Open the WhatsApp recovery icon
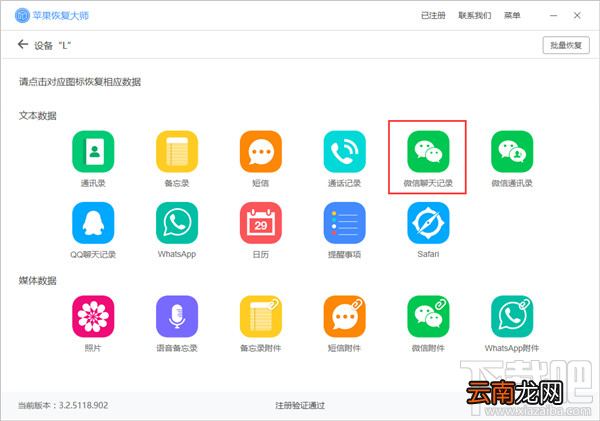600x421 pixels. 177,223
